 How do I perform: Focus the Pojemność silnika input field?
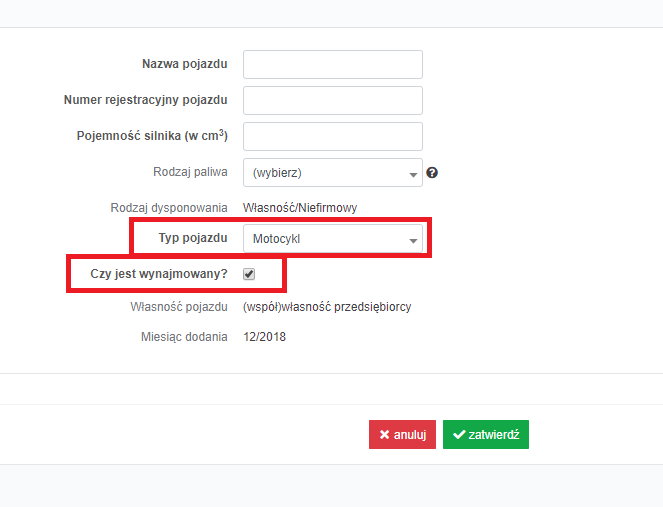(x=333, y=136)
